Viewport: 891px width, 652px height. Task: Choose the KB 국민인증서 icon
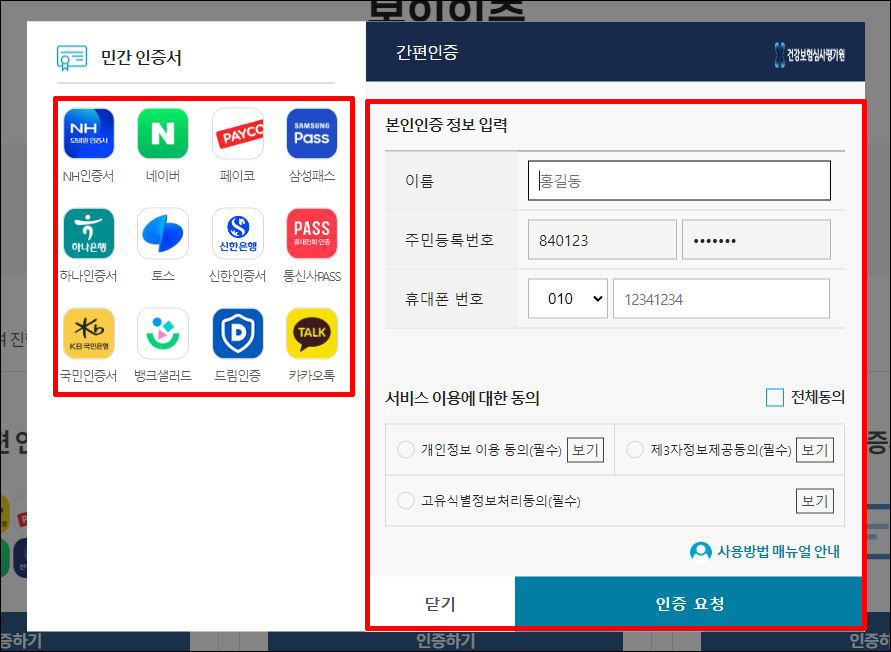point(89,334)
